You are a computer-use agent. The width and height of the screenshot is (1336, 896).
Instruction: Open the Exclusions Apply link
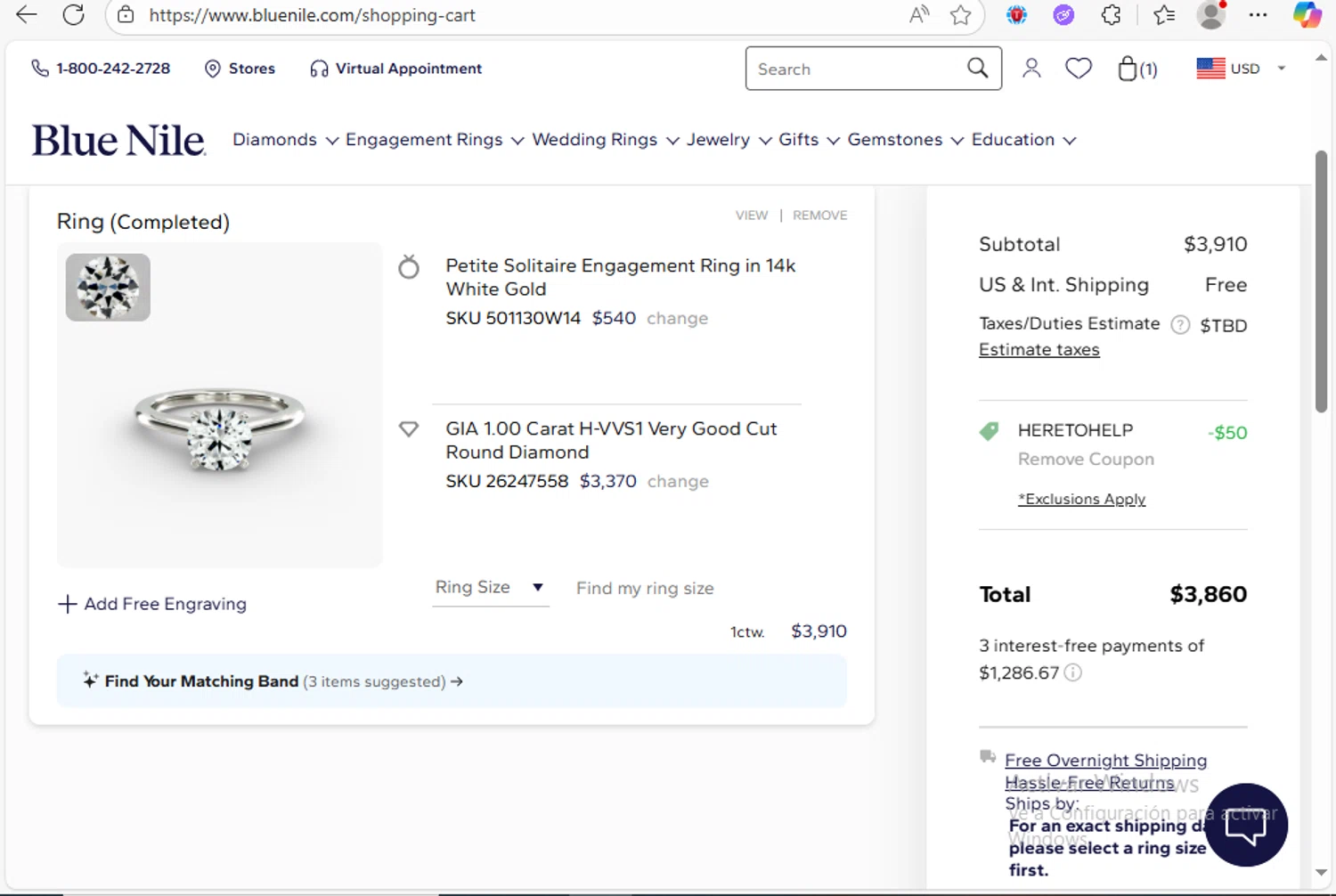[1082, 500]
